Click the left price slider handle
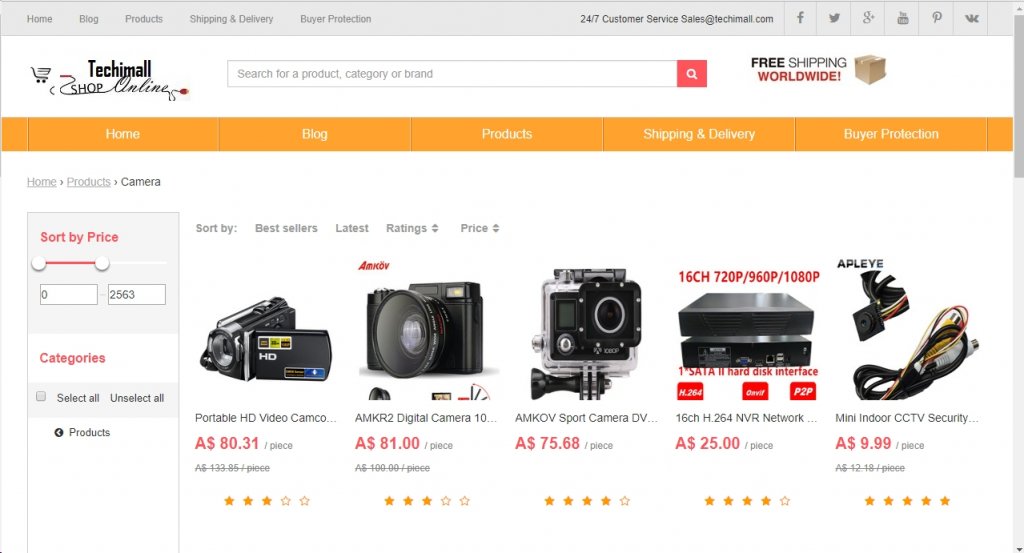 click(x=39, y=263)
